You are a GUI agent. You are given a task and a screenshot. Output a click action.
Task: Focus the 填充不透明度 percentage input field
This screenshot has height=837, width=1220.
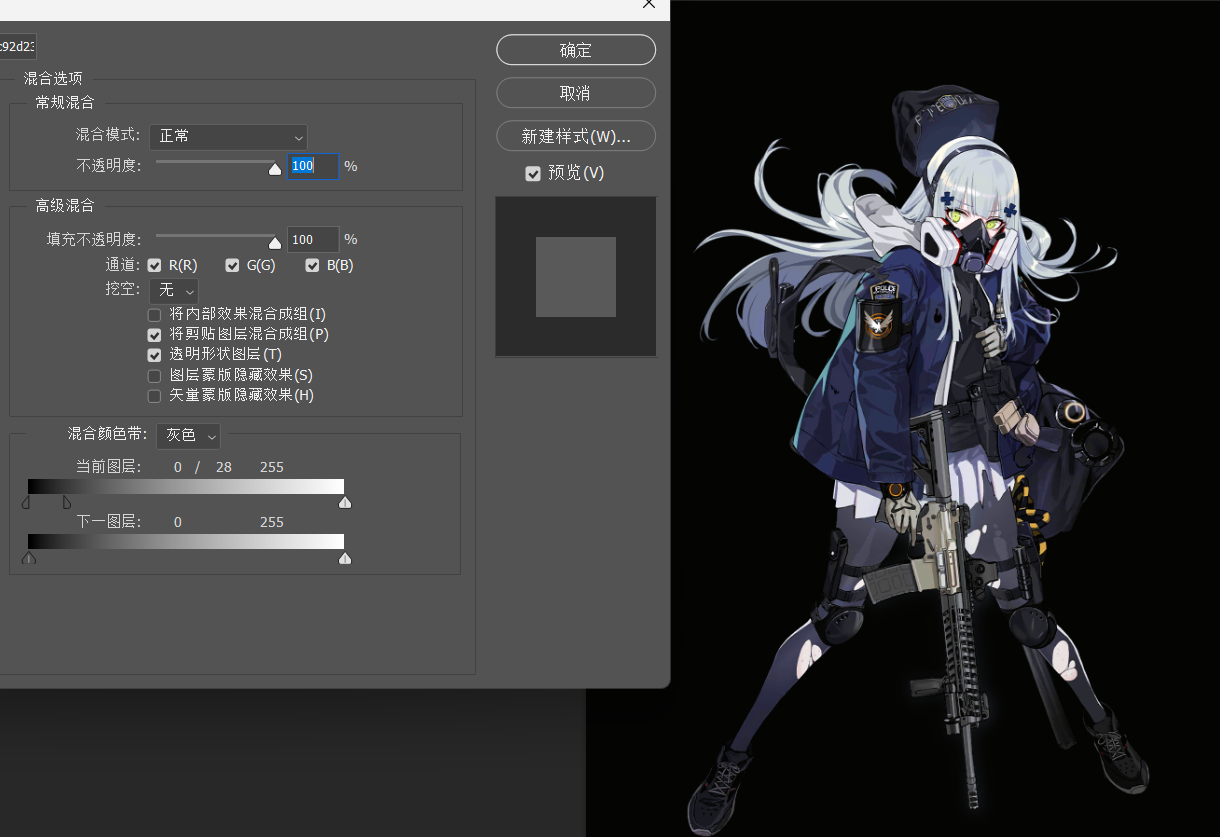pyautogui.click(x=313, y=239)
